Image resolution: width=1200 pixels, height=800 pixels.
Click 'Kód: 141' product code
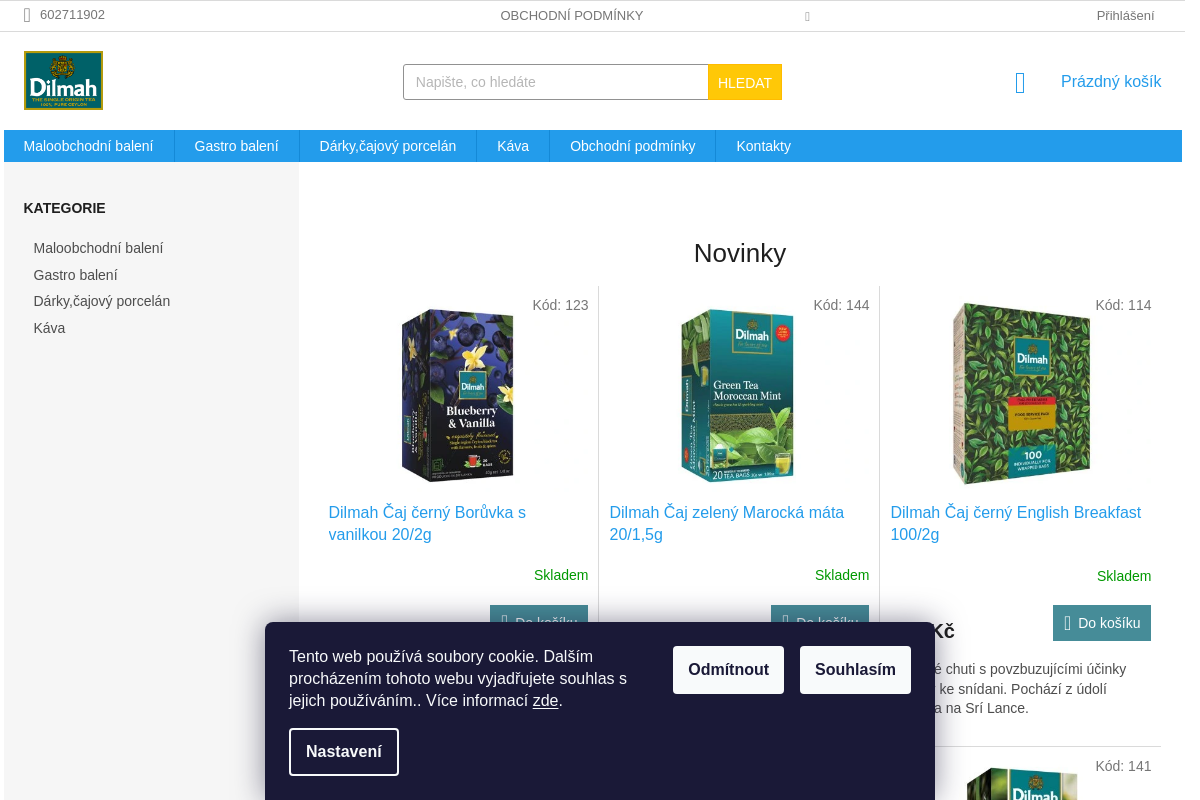coord(1123,766)
